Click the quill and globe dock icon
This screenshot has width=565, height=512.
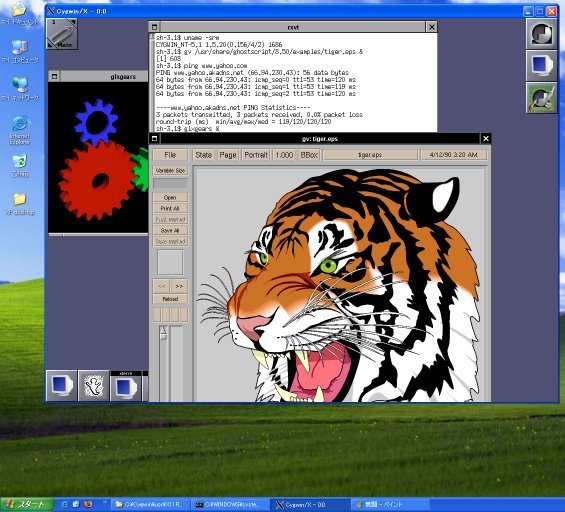541,97
